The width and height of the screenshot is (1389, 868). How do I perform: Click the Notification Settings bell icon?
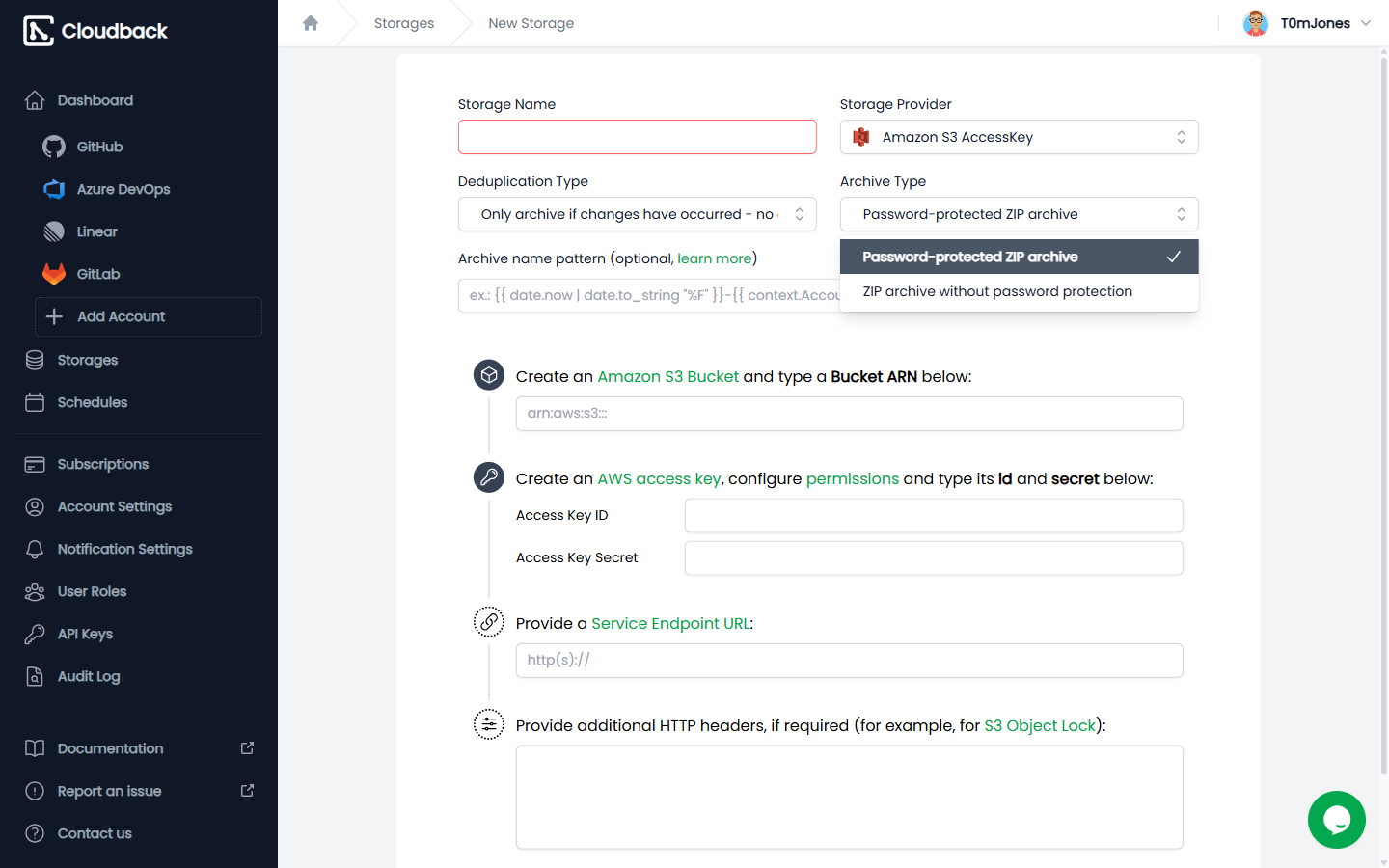click(x=35, y=549)
